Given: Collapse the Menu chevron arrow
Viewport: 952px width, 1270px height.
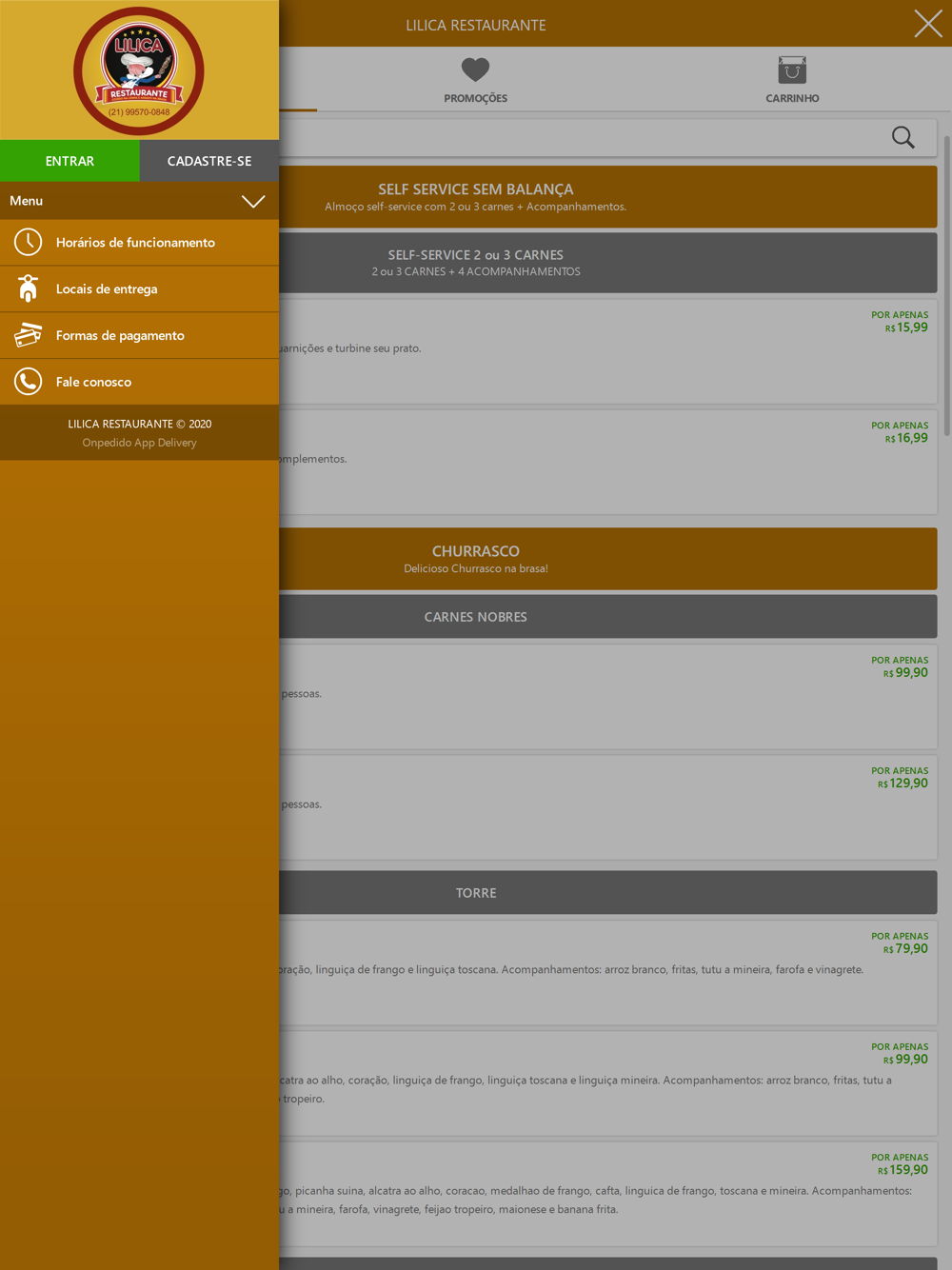Looking at the screenshot, I should coord(253,201).
